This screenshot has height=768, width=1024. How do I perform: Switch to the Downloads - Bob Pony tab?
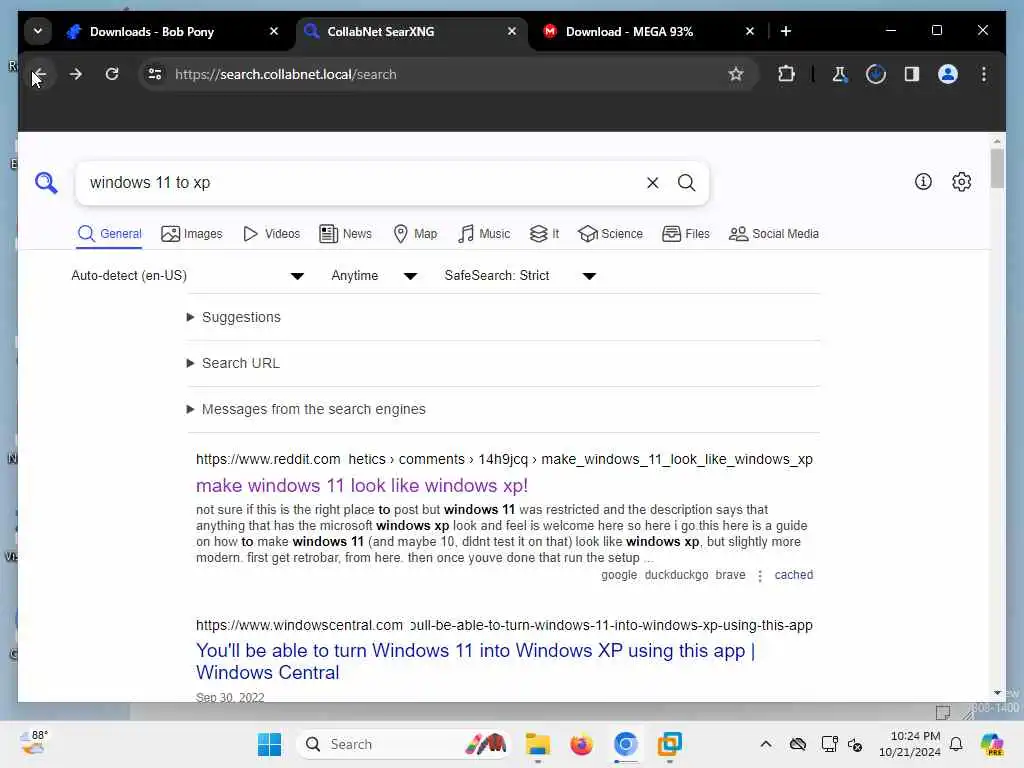click(152, 31)
